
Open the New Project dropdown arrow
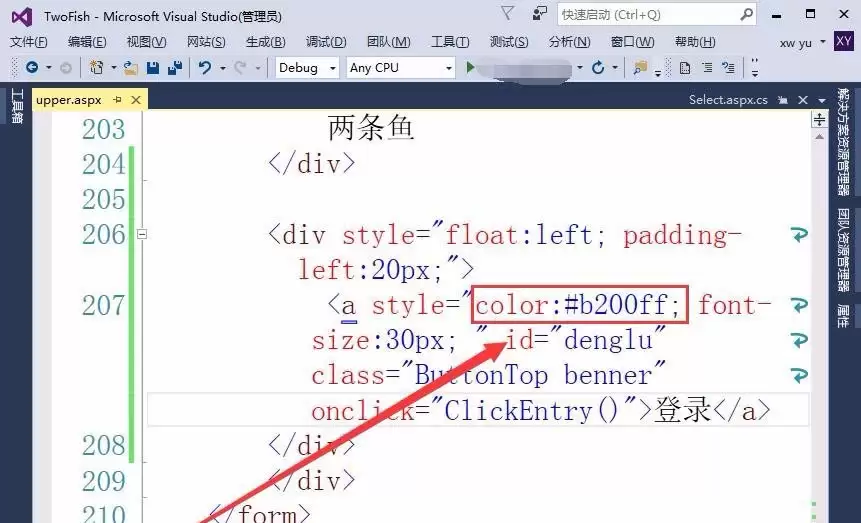[114, 68]
